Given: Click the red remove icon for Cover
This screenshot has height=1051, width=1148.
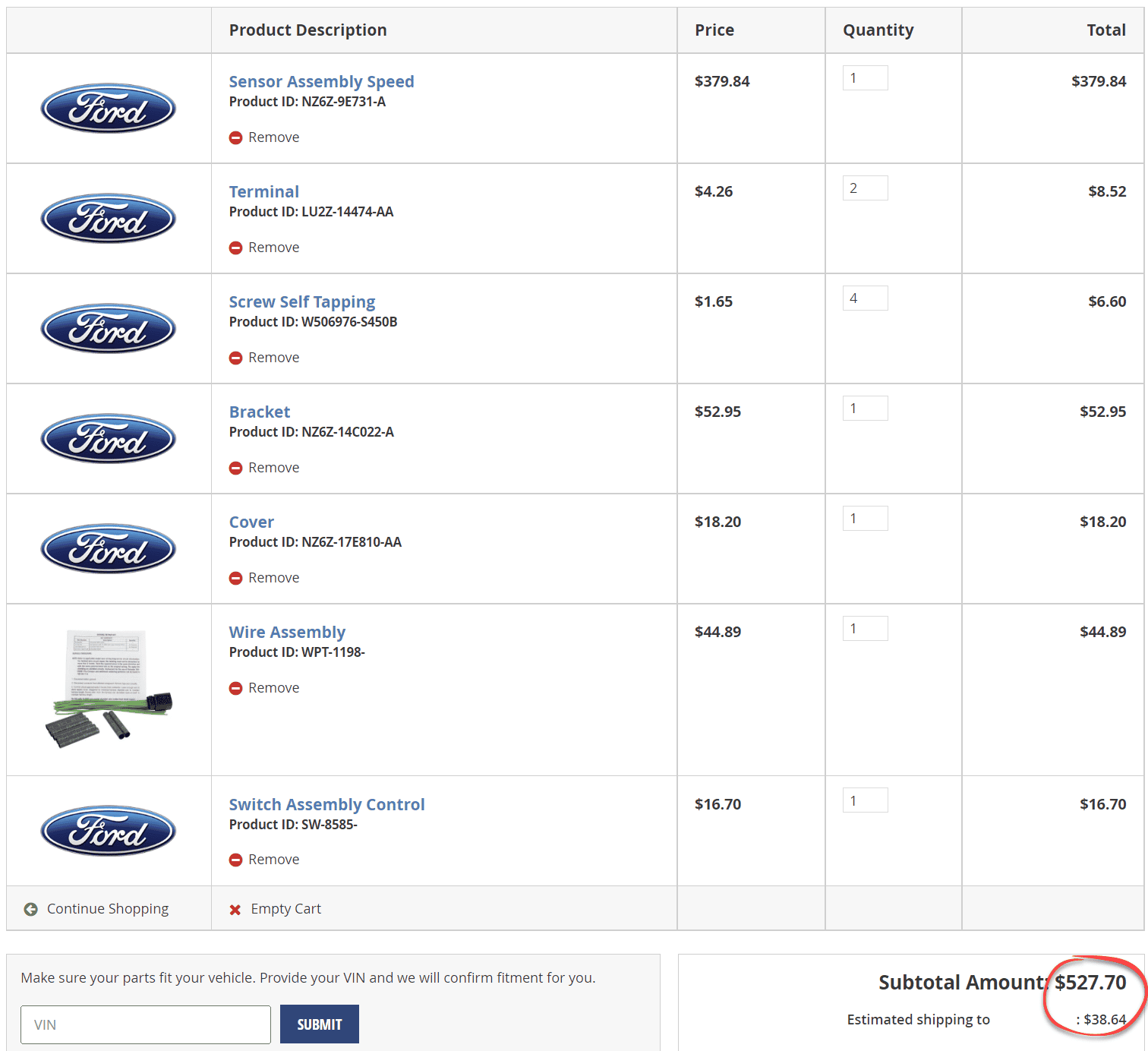Looking at the screenshot, I should coord(235,578).
